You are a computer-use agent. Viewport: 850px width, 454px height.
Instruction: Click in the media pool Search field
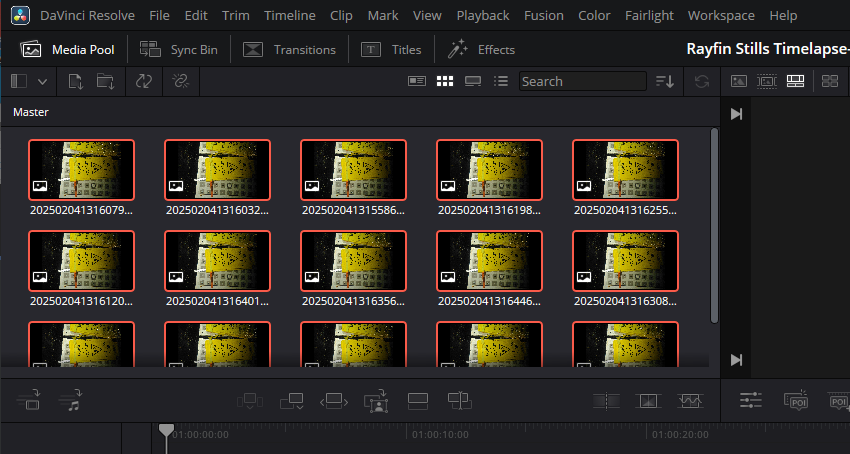coord(580,81)
